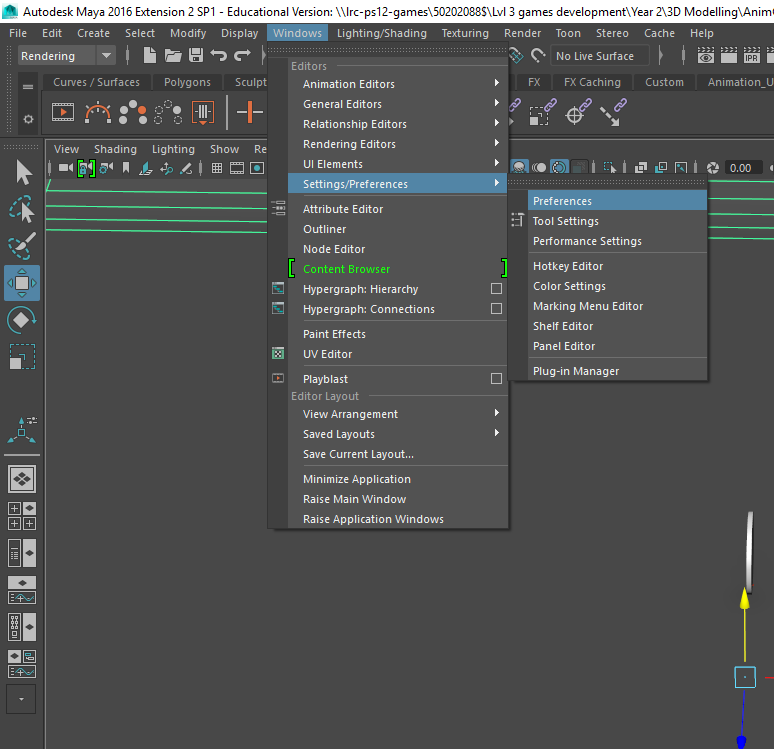The height and width of the screenshot is (749, 774).
Task: Open the UV Editor entry
Action: pyautogui.click(x=397, y=354)
